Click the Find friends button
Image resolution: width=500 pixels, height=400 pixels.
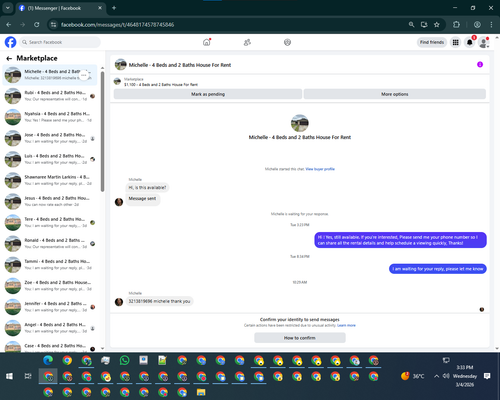click(x=432, y=42)
